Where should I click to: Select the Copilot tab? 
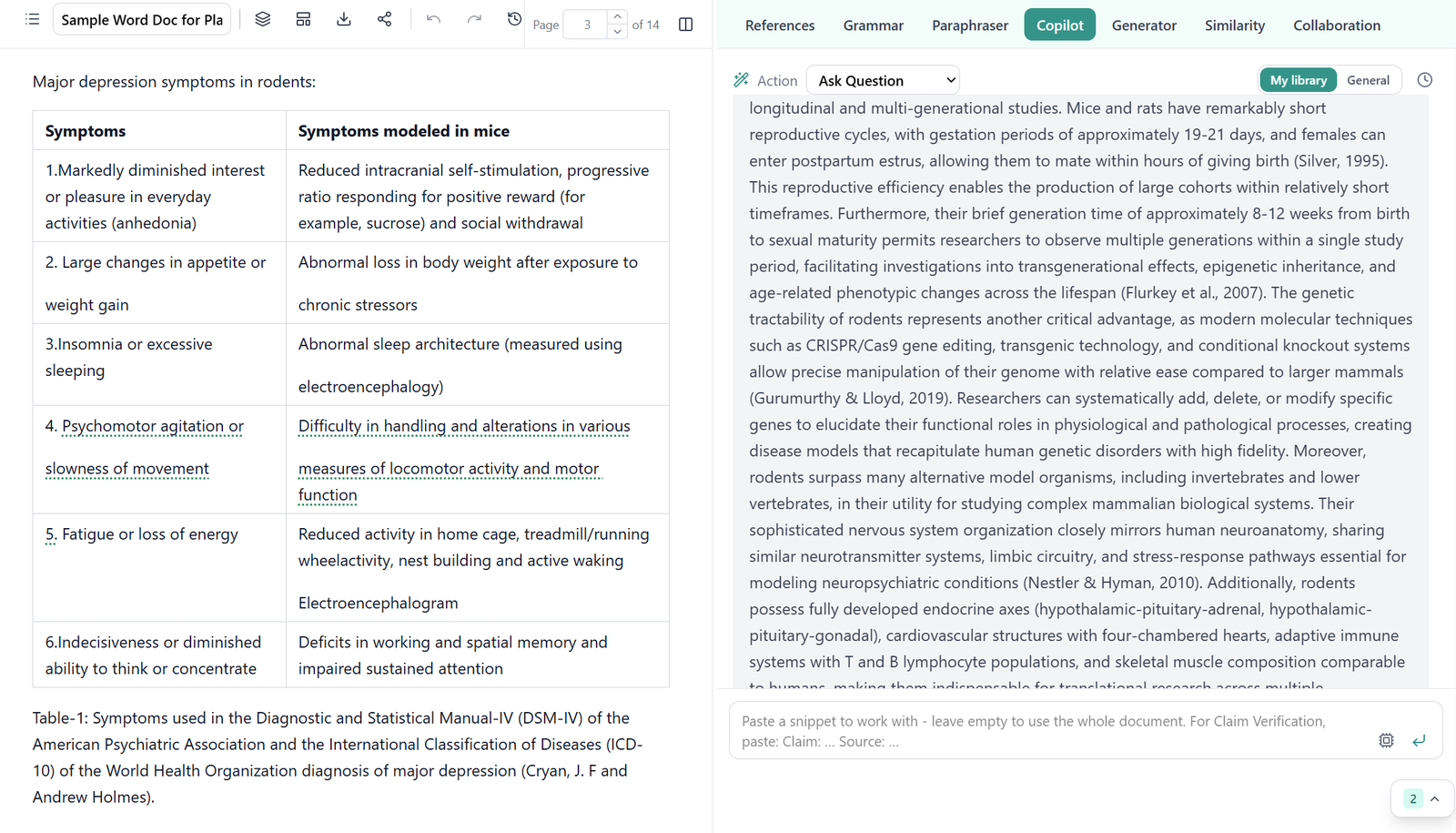[x=1060, y=25]
